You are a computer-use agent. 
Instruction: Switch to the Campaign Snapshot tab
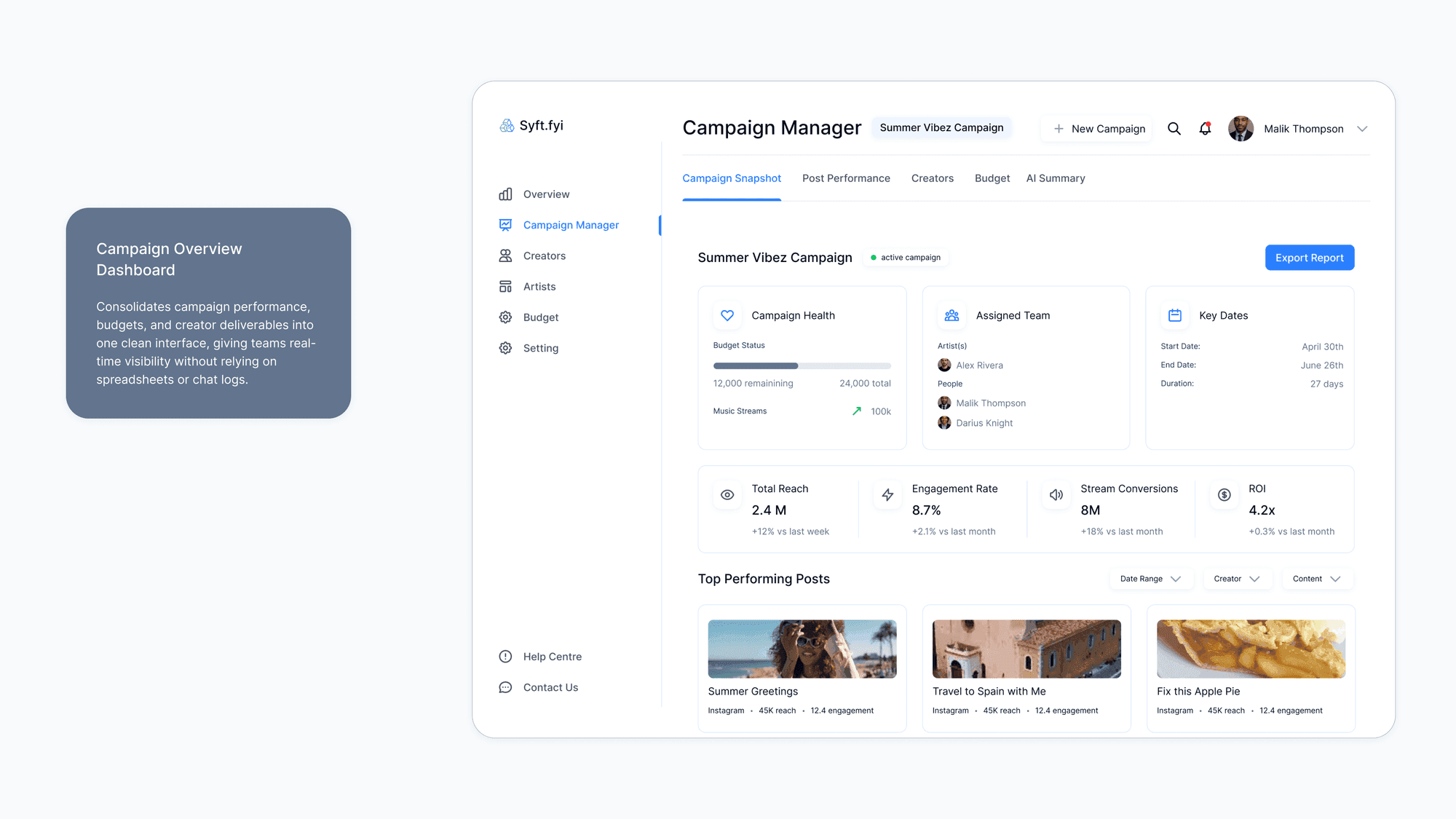click(x=732, y=178)
